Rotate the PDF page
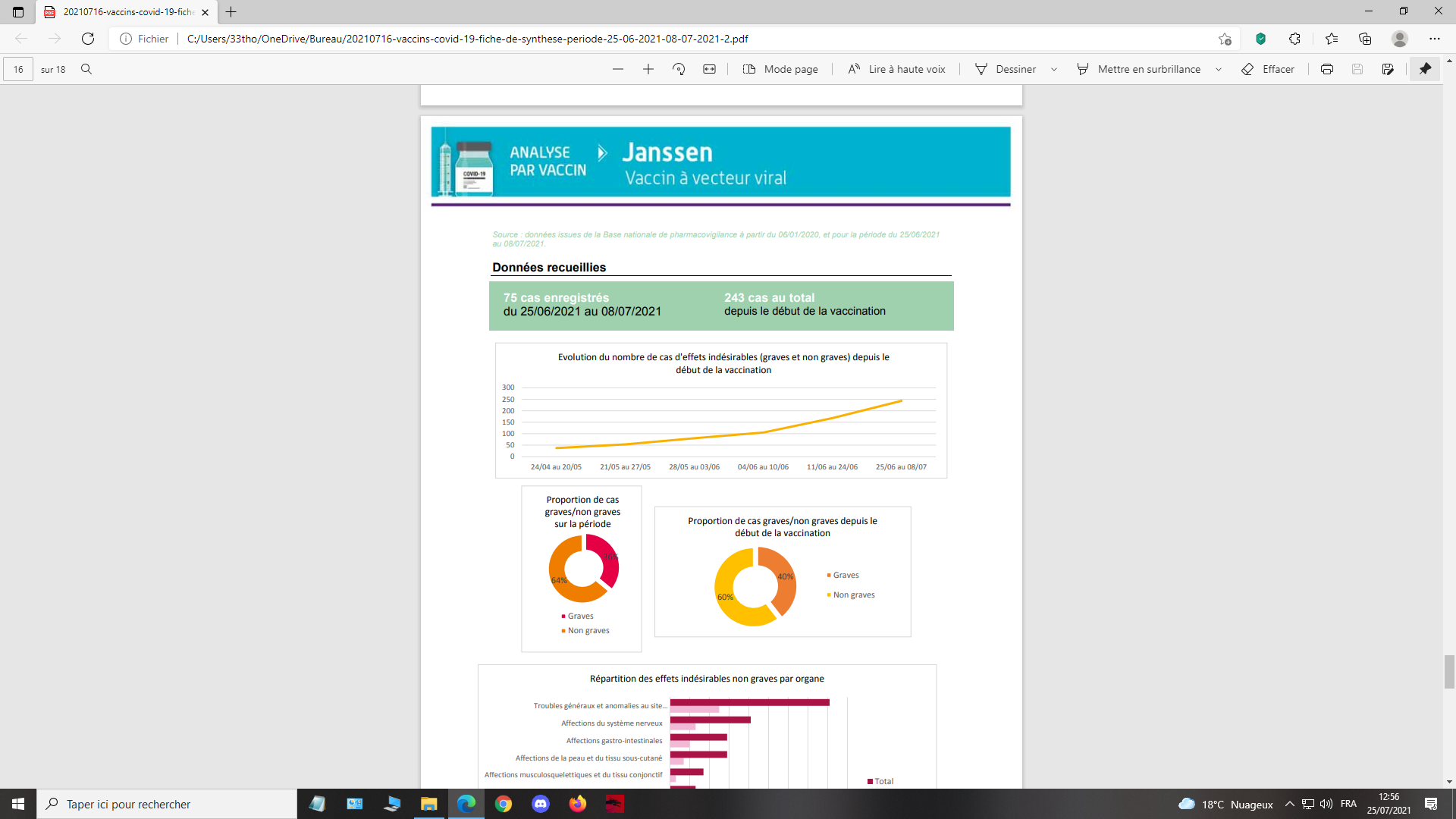Image resolution: width=1456 pixels, height=819 pixels. 679,69
